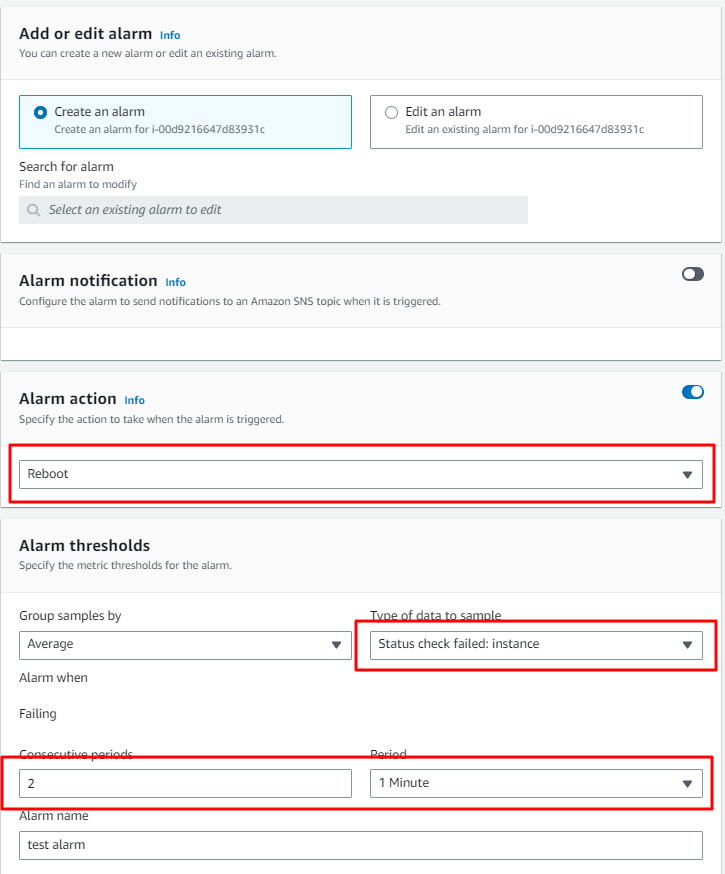Select the "Edit an alarm" option

click(391, 112)
